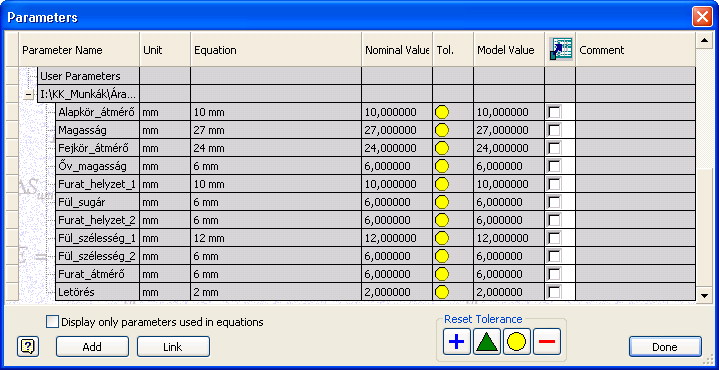Close the Parameters dialog
This screenshot has width=719, height=370.
(x=702, y=17)
